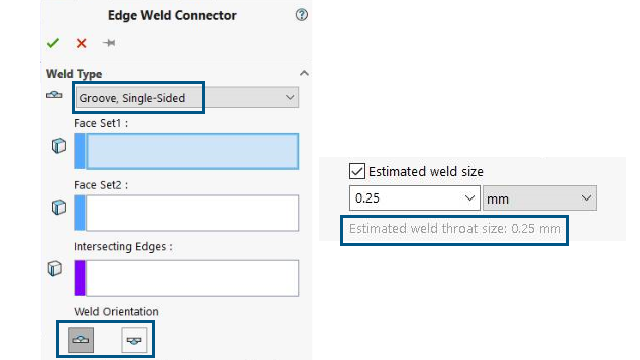Screen dimensions: 640x360
Task: Click inside the Face Set1 selection box
Action: coord(192,151)
